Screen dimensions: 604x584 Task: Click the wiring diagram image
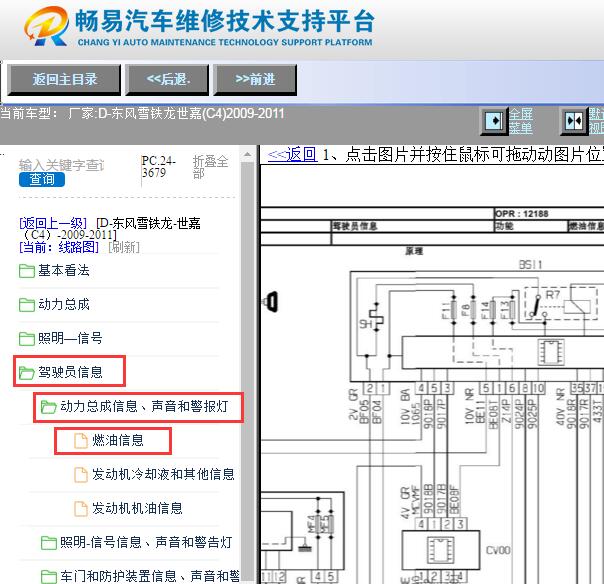[432, 376]
